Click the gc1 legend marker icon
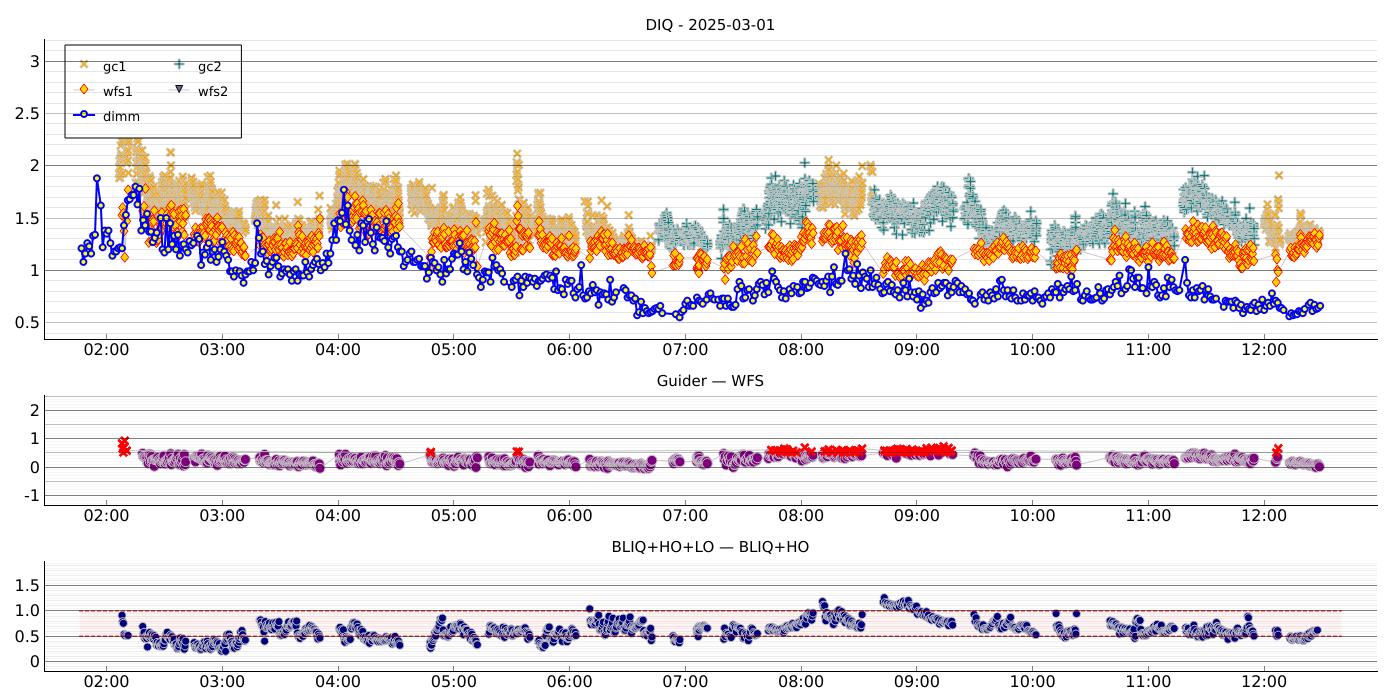The image size is (1400, 700). click(84, 64)
